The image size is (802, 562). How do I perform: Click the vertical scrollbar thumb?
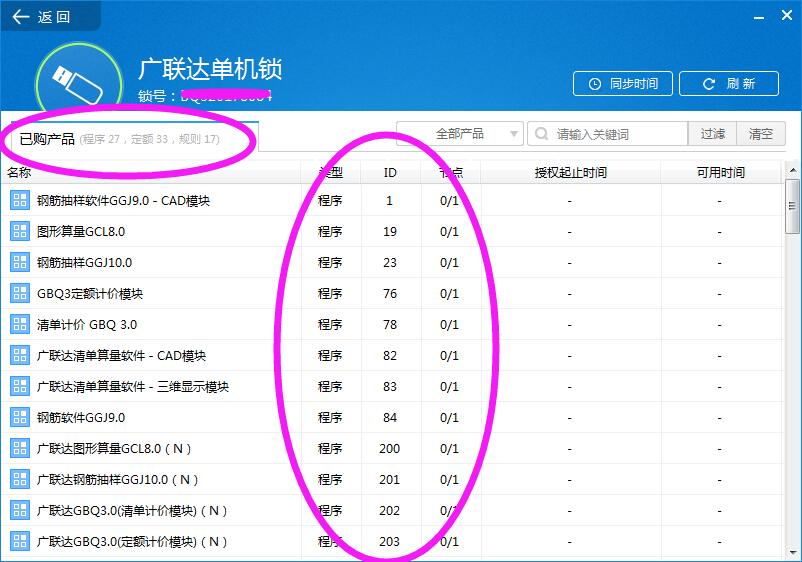(x=792, y=206)
